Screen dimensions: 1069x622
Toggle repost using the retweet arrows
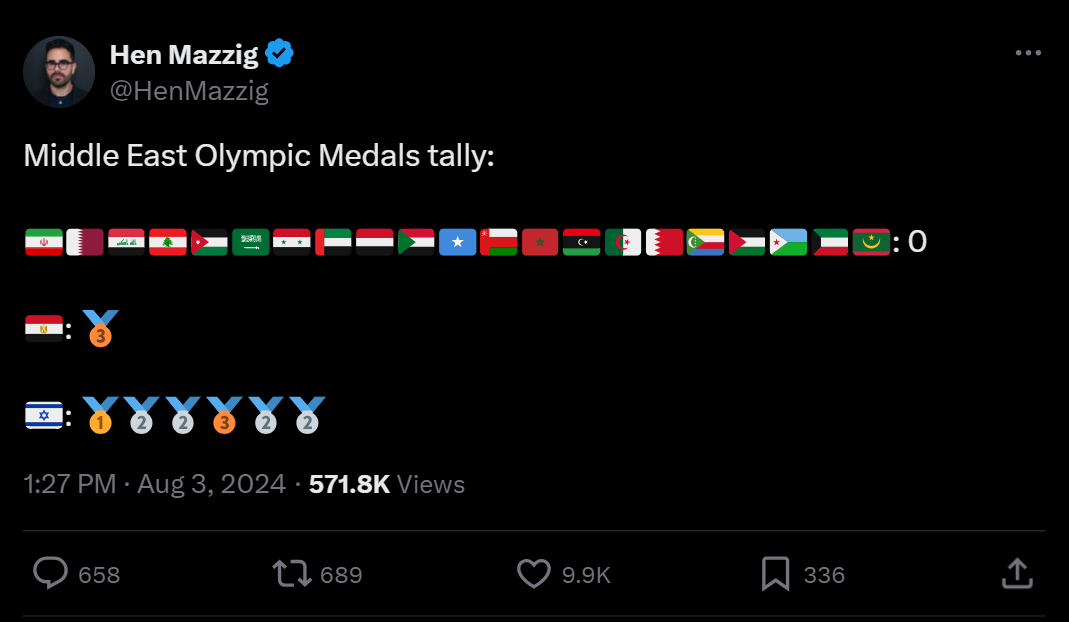click(x=291, y=573)
